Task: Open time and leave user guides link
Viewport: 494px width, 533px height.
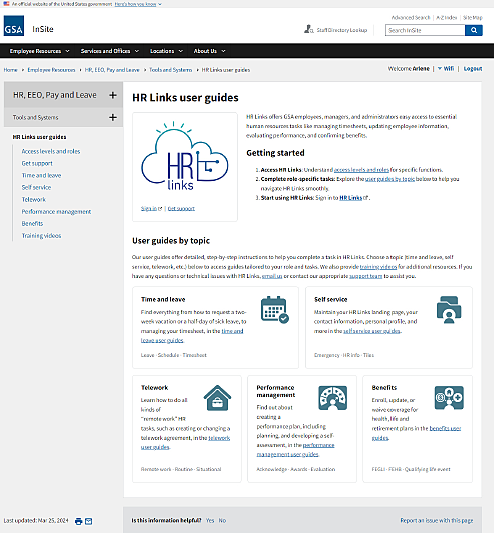Action: 192,336
